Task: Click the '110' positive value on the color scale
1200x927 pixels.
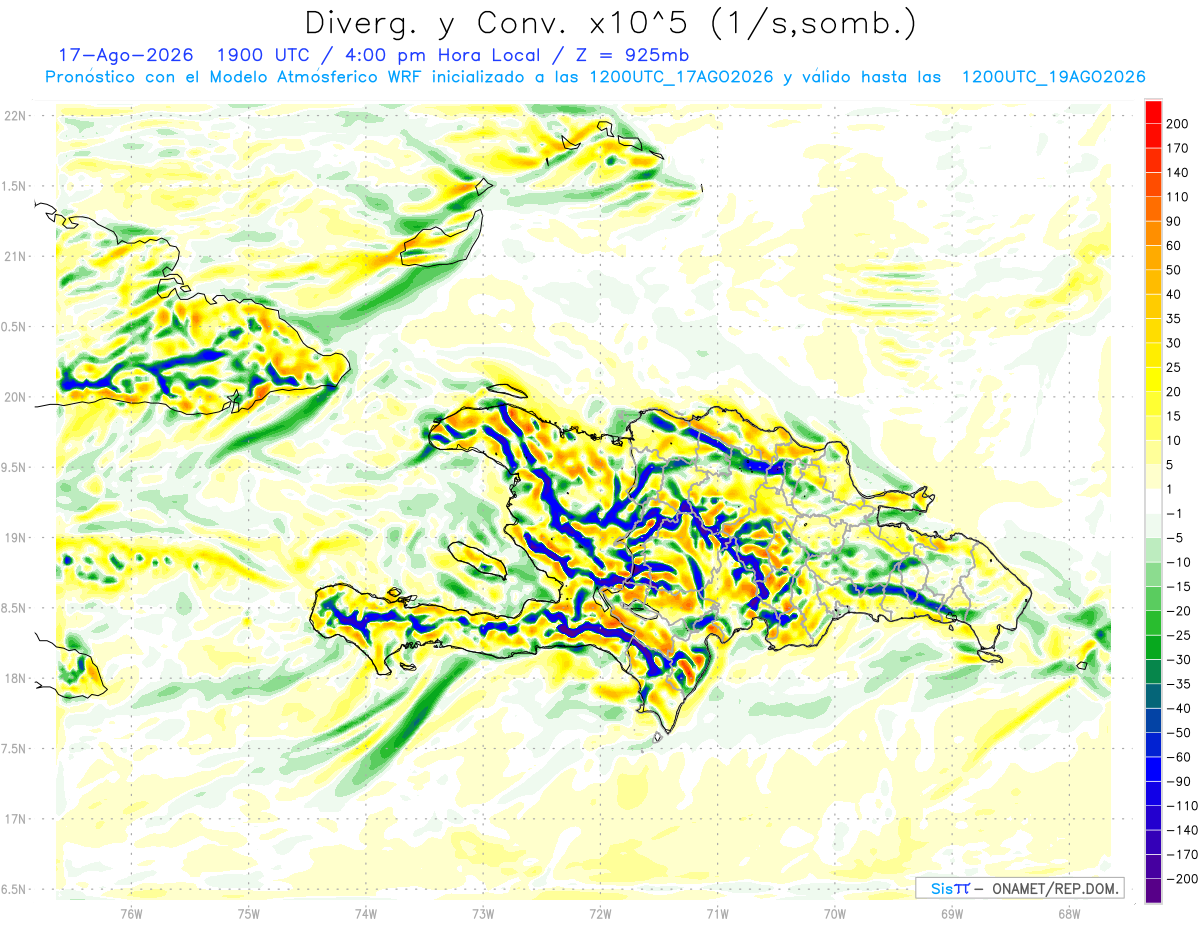Action: coord(1178,197)
